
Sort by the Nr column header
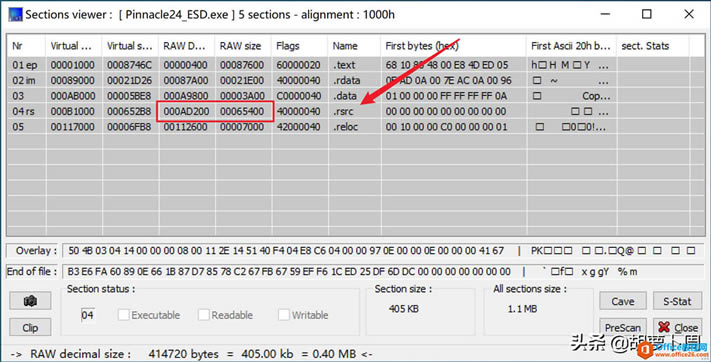click(x=26, y=46)
